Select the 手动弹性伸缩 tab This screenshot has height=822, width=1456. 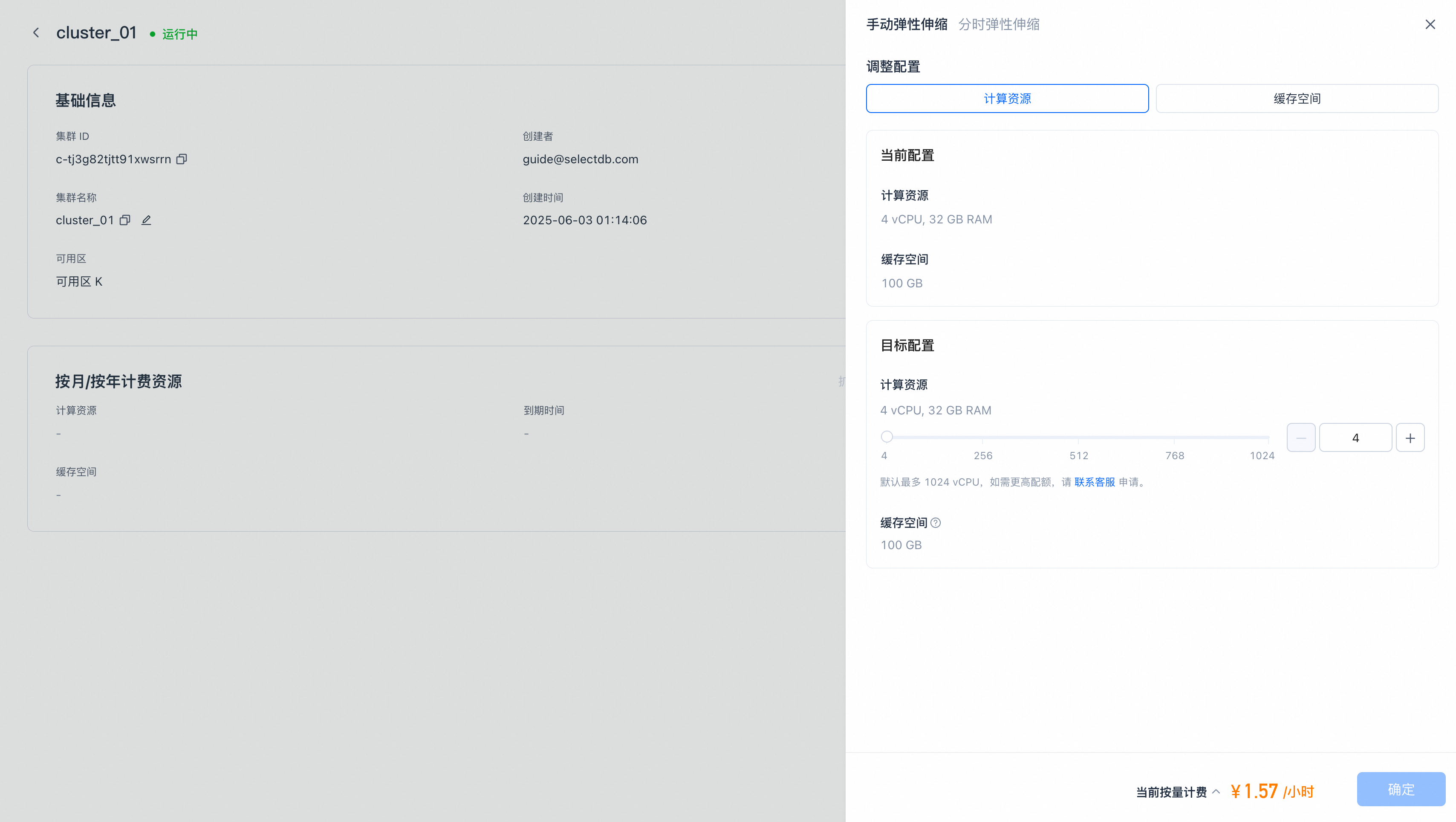907,24
